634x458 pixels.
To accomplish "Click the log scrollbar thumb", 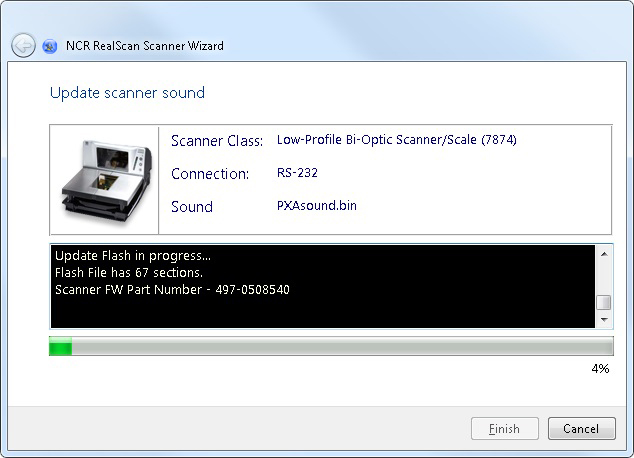I will pyautogui.click(x=603, y=303).
